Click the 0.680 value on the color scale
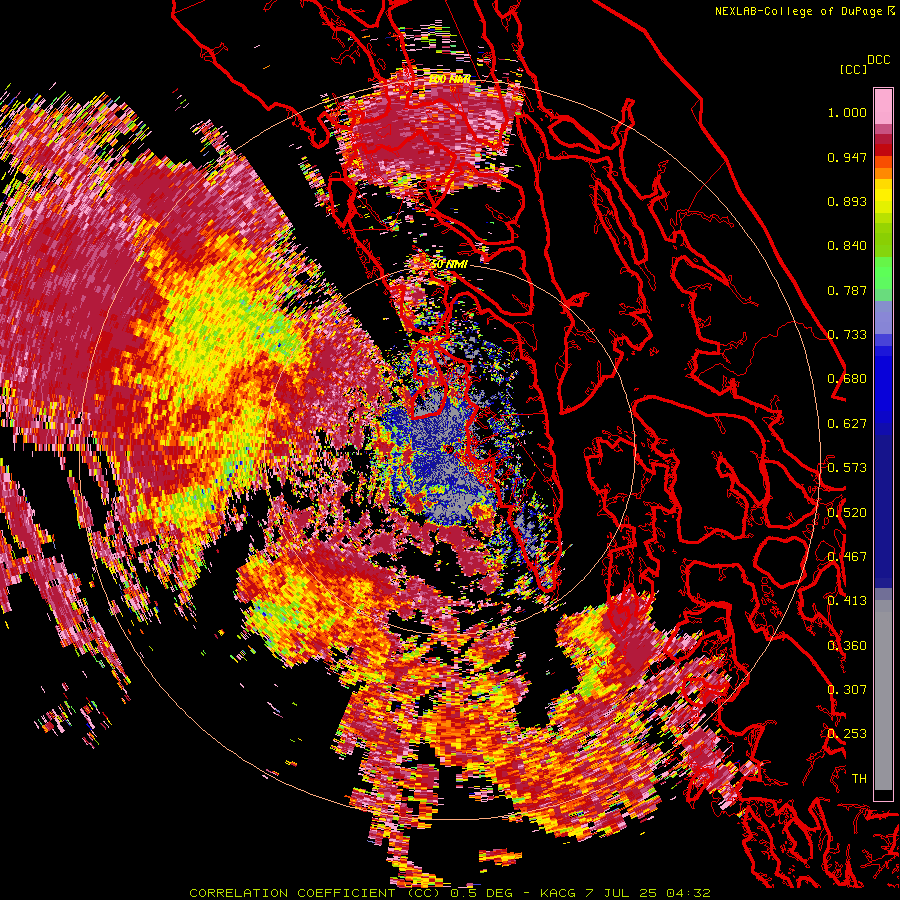The height and width of the screenshot is (900, 900). 847,379
